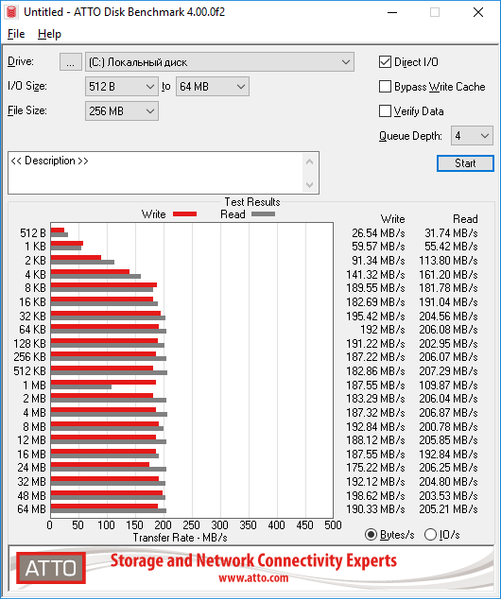Open the I/O Size minimum 512 B dropdown
Image resolution: width=501 pixels, height=599 pixels.
click(122, 87)
